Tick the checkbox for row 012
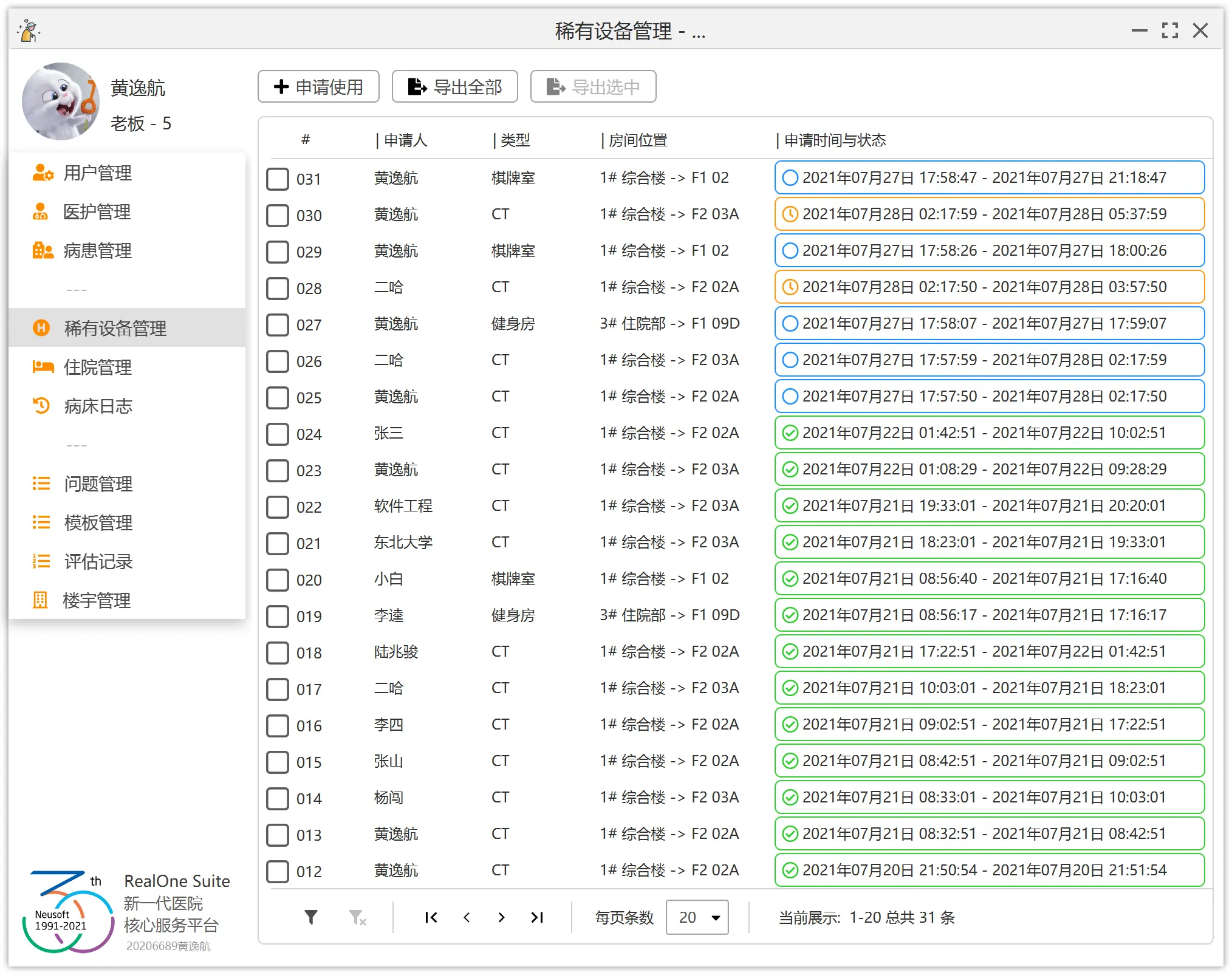This screenshot has width=1232, height=978. coord(278,871)
